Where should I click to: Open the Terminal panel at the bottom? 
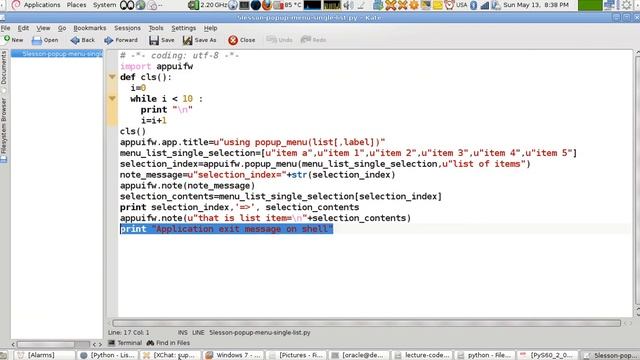pyautogui.click(x=125, y=343)
